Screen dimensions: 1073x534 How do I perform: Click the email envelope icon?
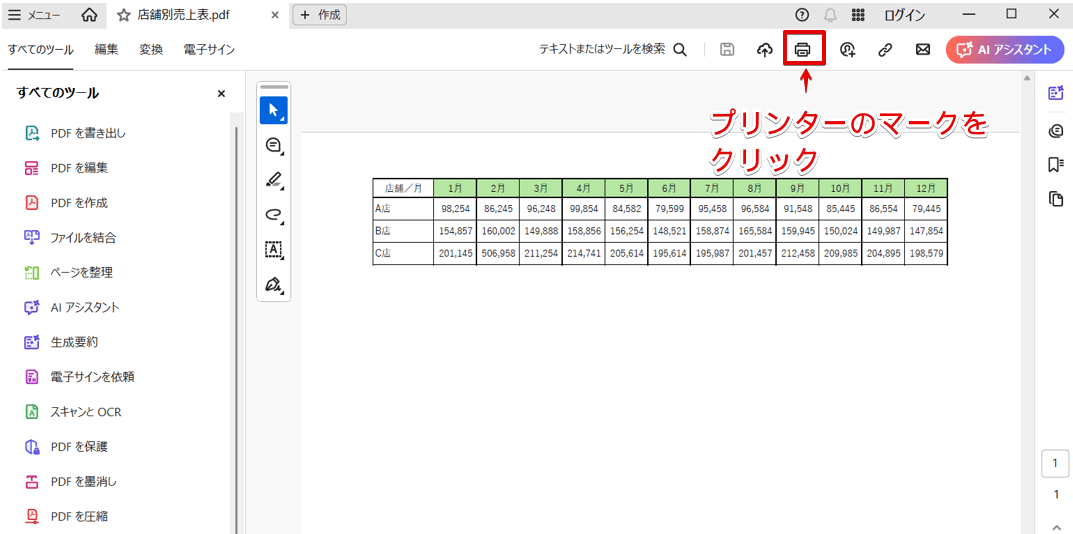pos(922,49)
